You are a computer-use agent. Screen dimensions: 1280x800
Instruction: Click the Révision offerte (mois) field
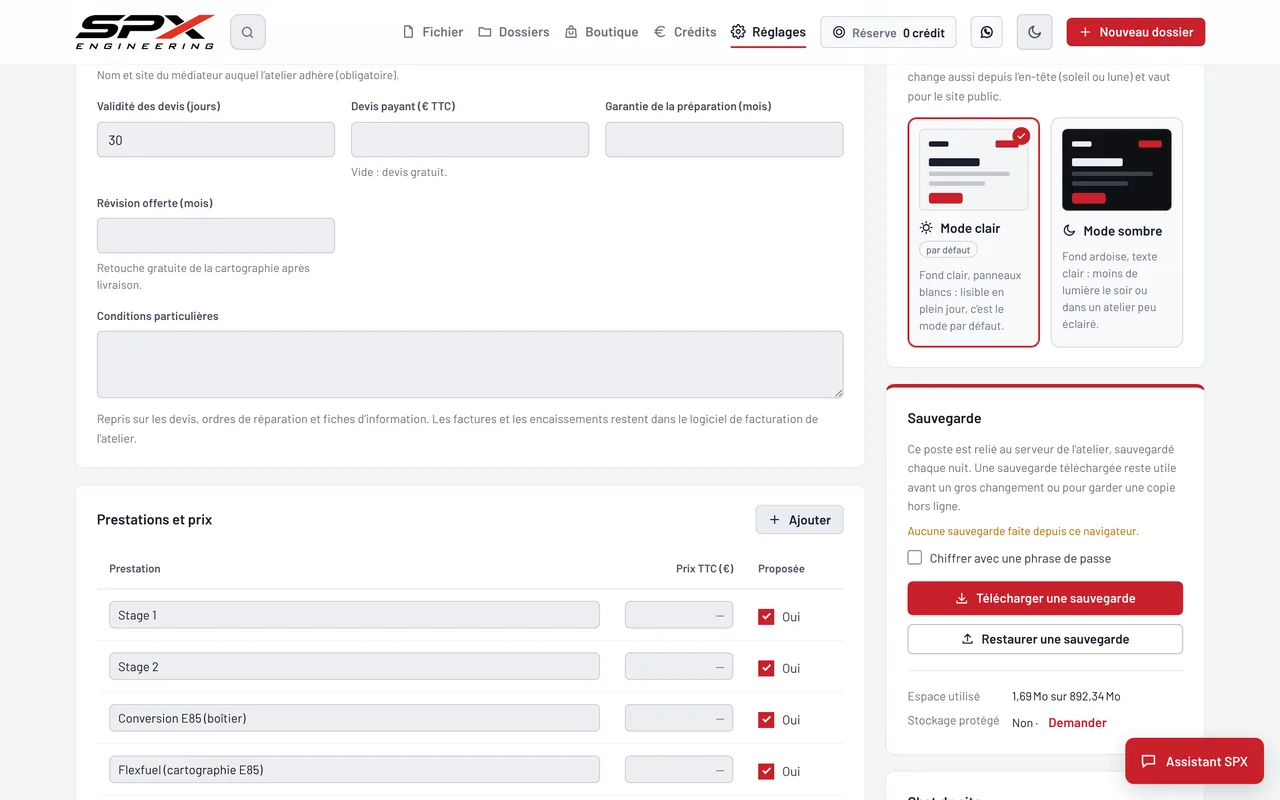pos(216,236)
